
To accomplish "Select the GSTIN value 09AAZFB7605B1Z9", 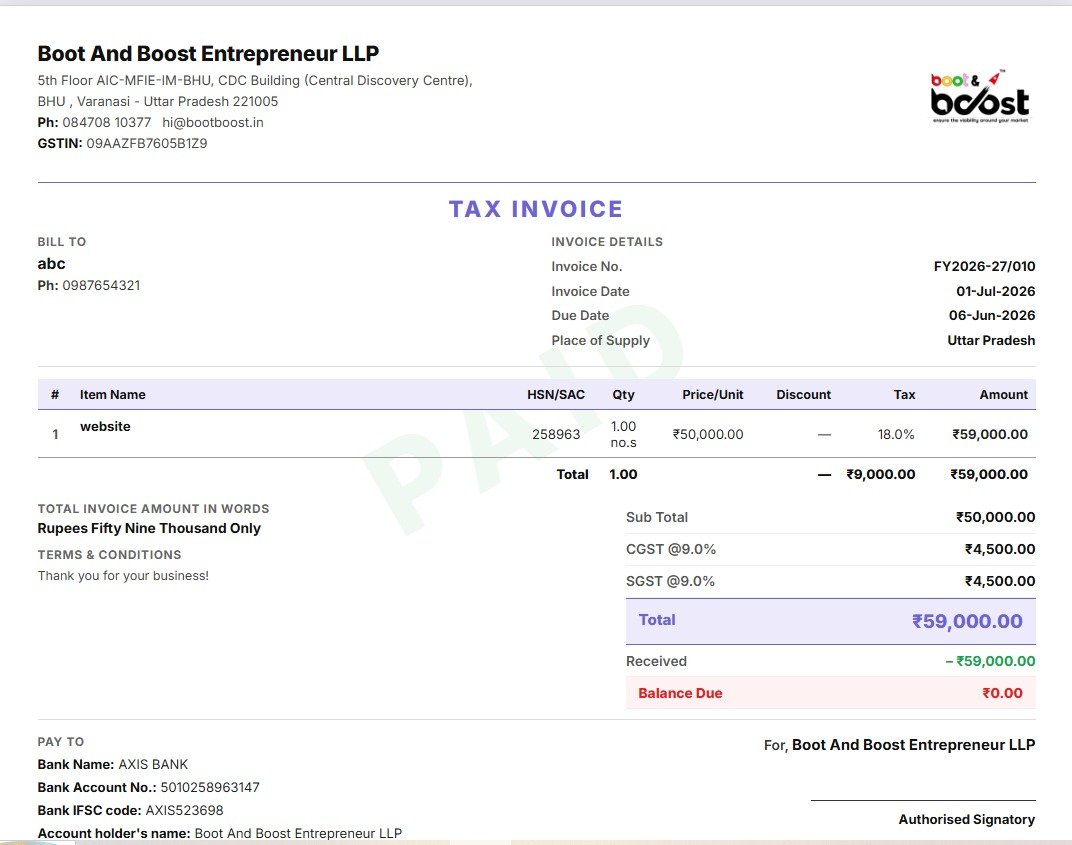I will pos(146,144).
